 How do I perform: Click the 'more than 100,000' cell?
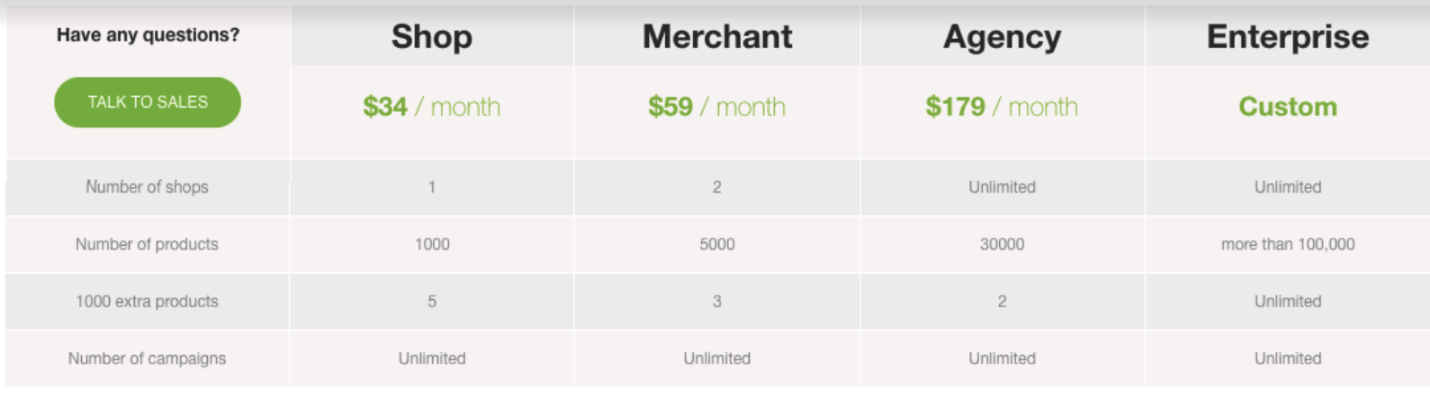pos(1288,244)
